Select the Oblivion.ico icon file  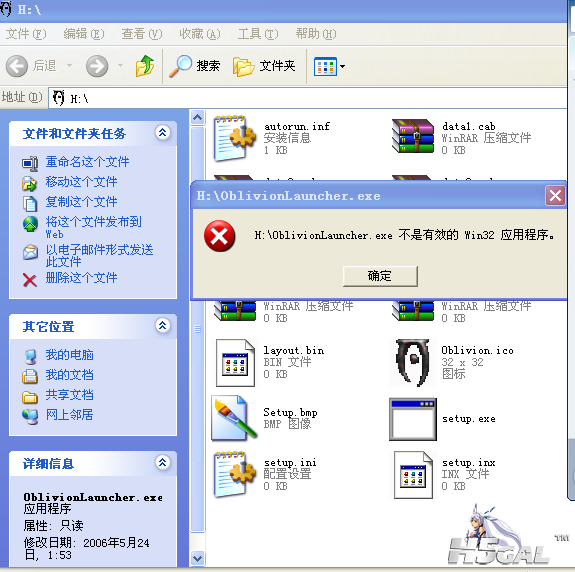(413, 363)
